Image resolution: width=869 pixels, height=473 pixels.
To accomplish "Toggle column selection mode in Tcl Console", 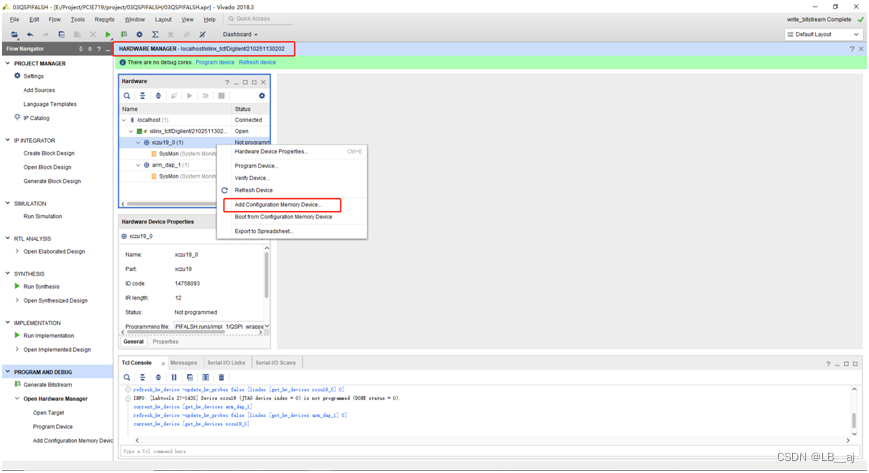I will click(206, 378).
